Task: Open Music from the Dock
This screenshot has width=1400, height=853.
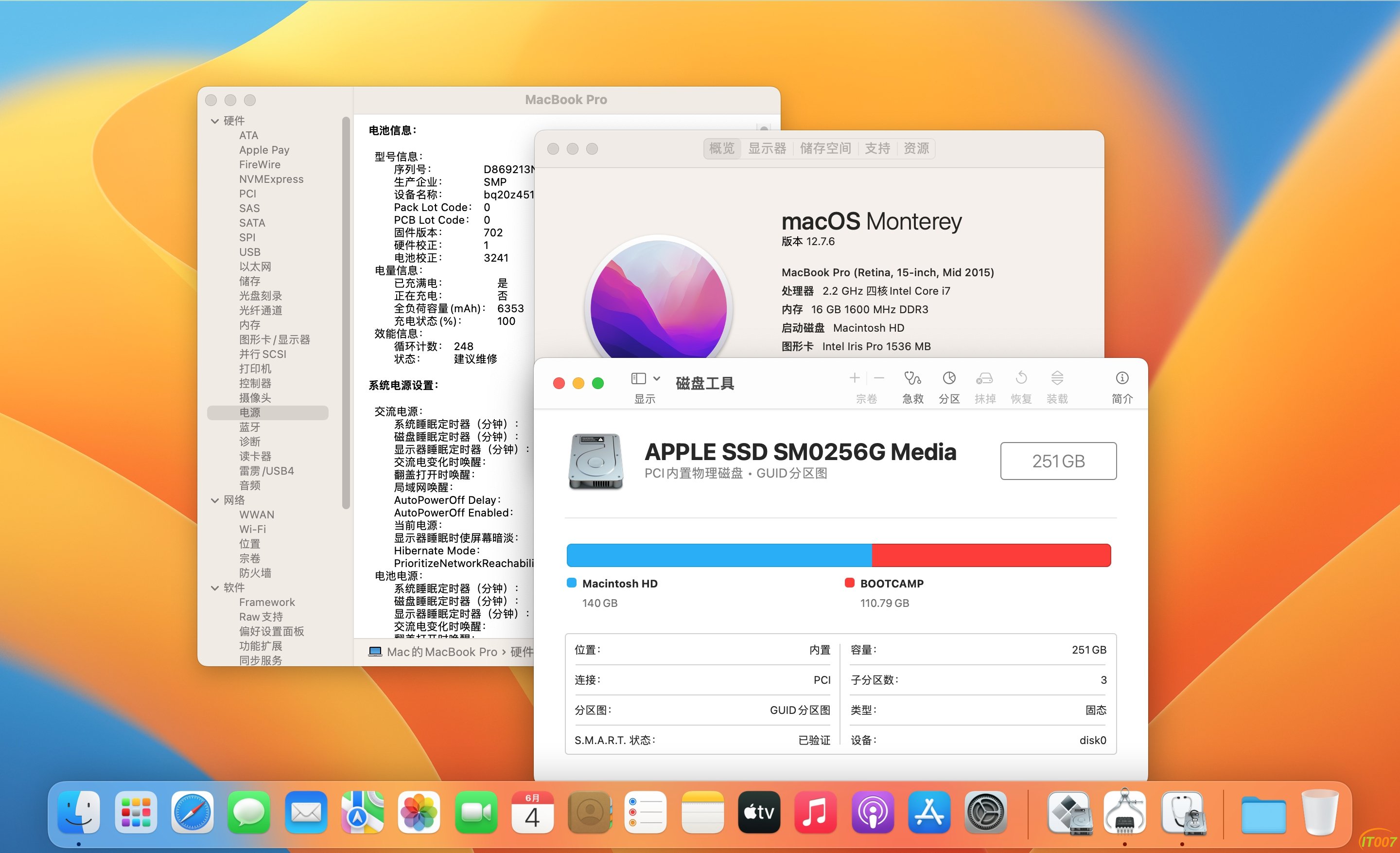Action: [x=816, y=813]
